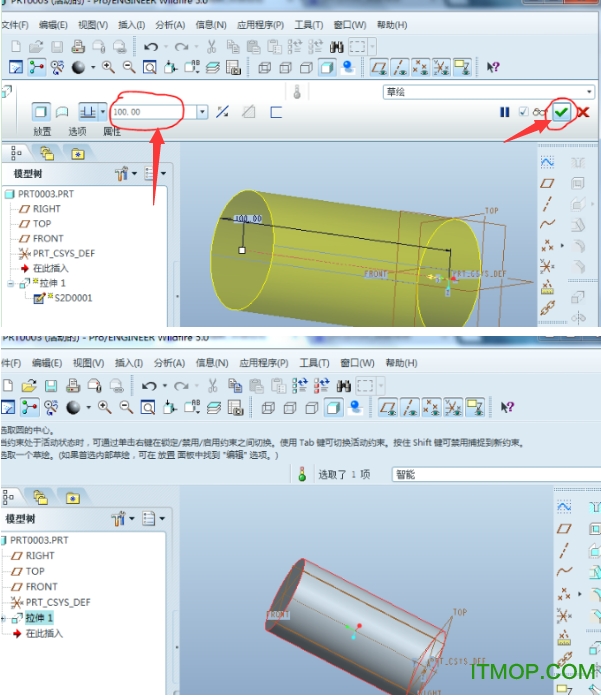Toggle the remove material option
This screenshot has height=697, width=601.
(x=249, y=112)
